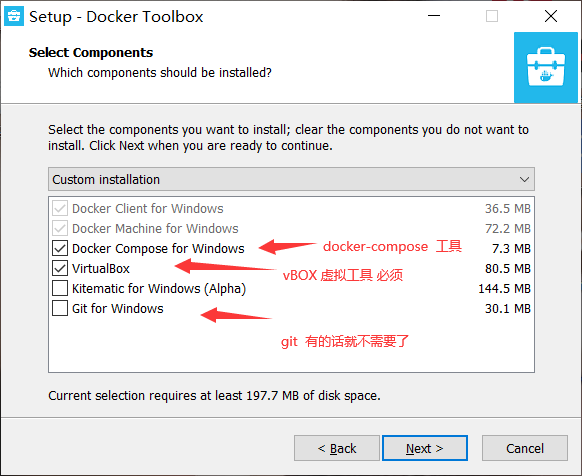This screenshot has width=582, height=476.
Task: Check Git for Windows component
Action: click(x=60, y=308)
